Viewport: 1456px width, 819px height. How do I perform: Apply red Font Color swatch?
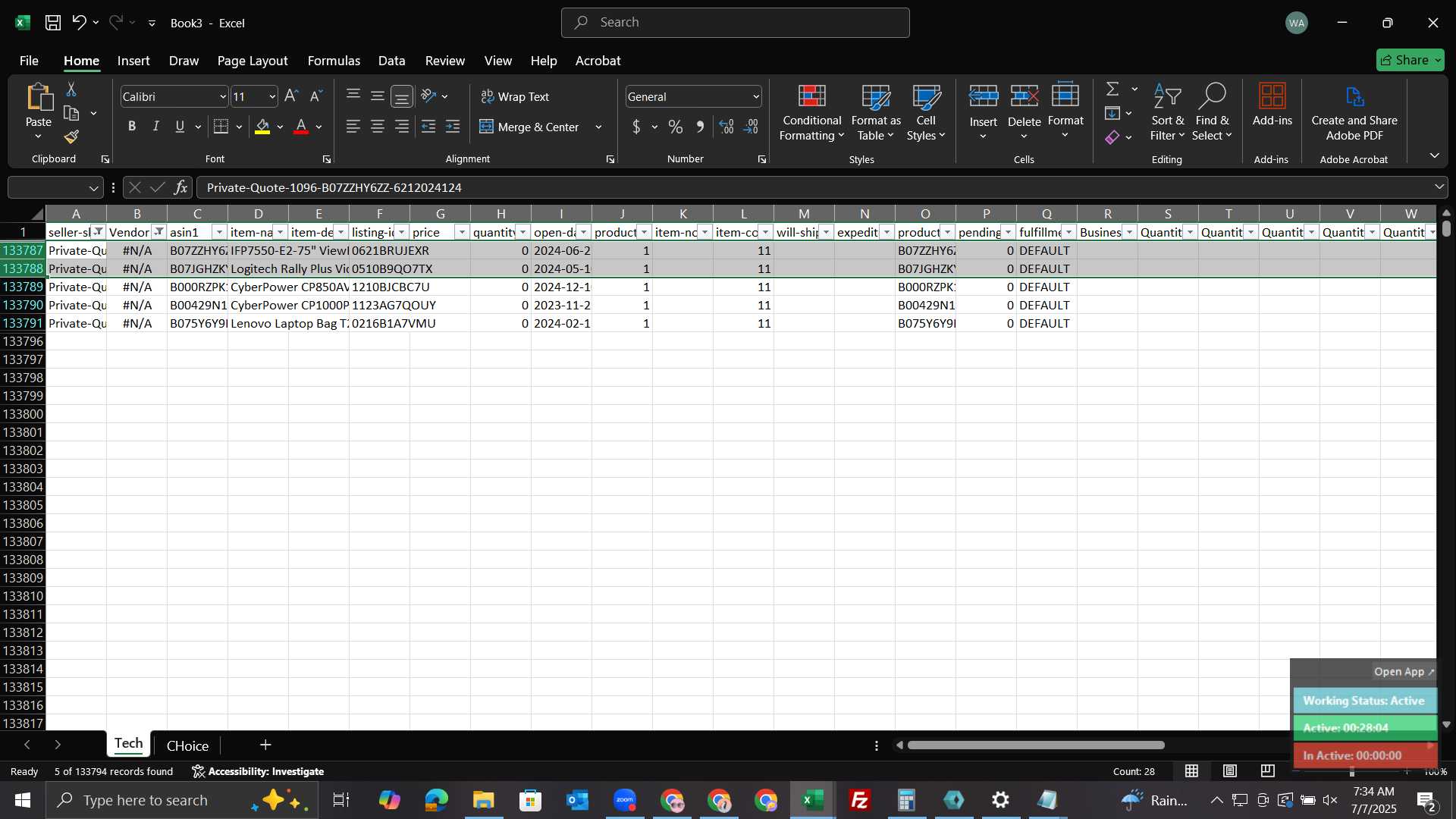301,127
